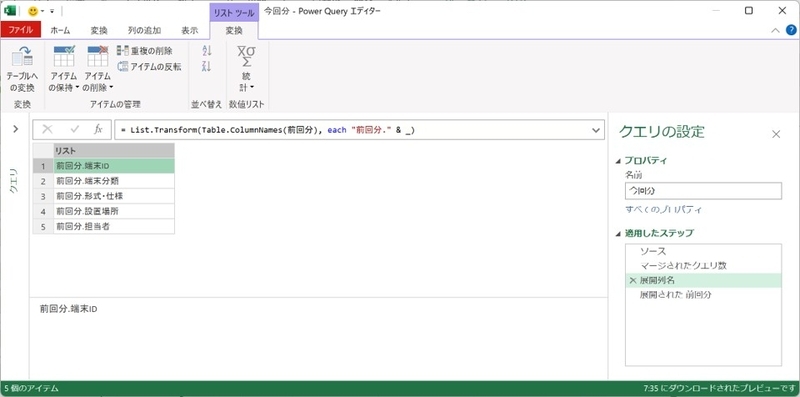Image resolution: width=800 pixels, height=397 pixels.
Task: Click アイテムの反転 in the ribbon
Action: pos(149,66)
